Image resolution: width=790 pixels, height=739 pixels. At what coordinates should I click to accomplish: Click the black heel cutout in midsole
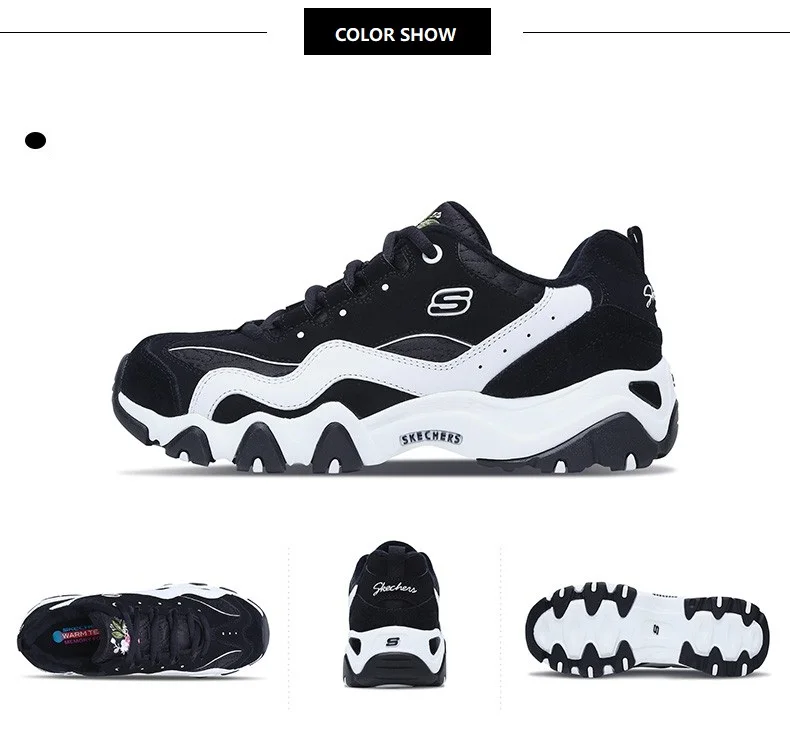pyautogui.click(x=645, y=393)
